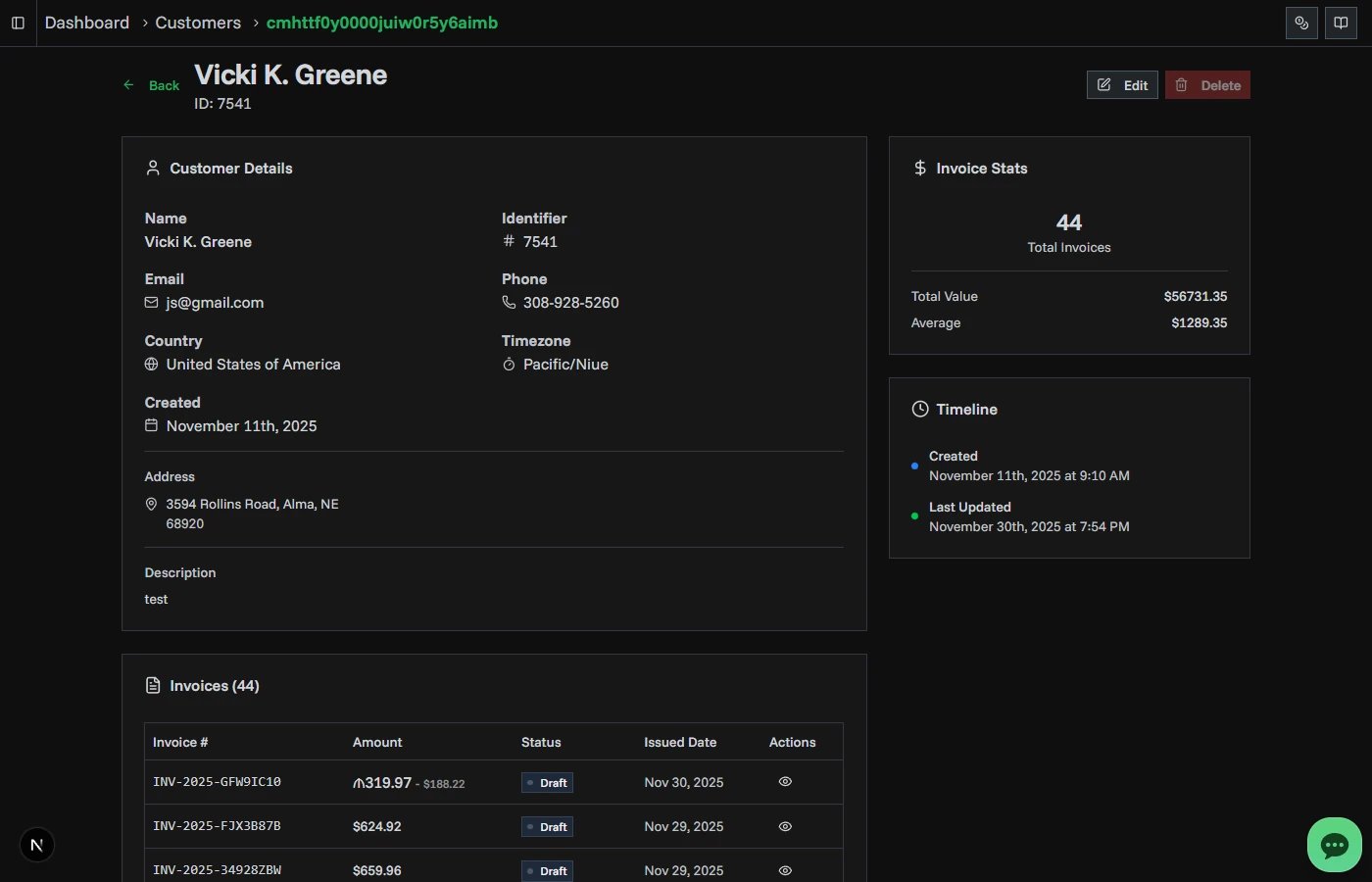Image resolution: width=1372 pixels, height=882 pixels.
Task: Select the customer ID link in the breadcrumb
Action: [382, 23]
